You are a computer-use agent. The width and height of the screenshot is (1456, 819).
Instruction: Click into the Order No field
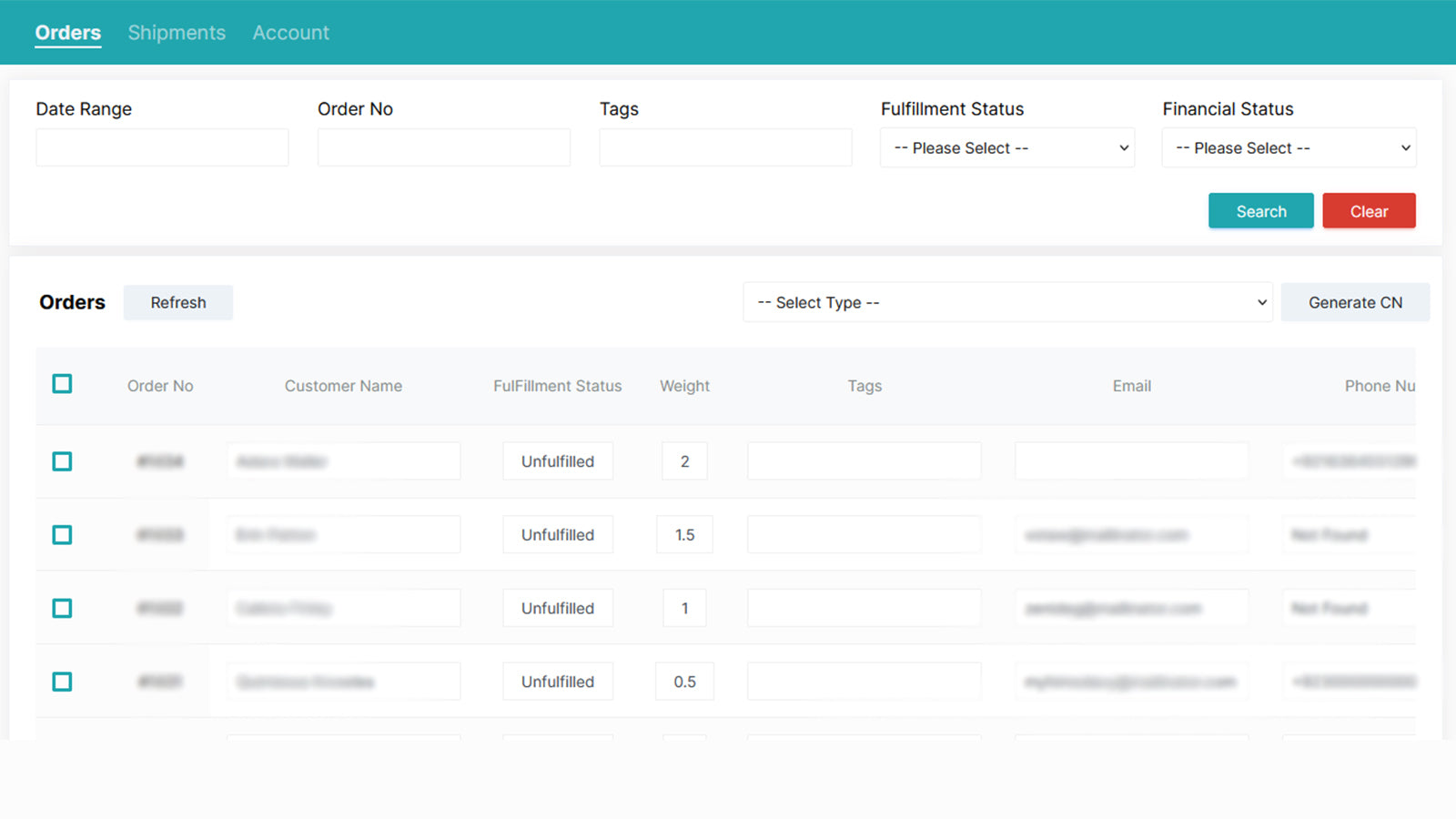pyautogui.click(x=443, y=147)
